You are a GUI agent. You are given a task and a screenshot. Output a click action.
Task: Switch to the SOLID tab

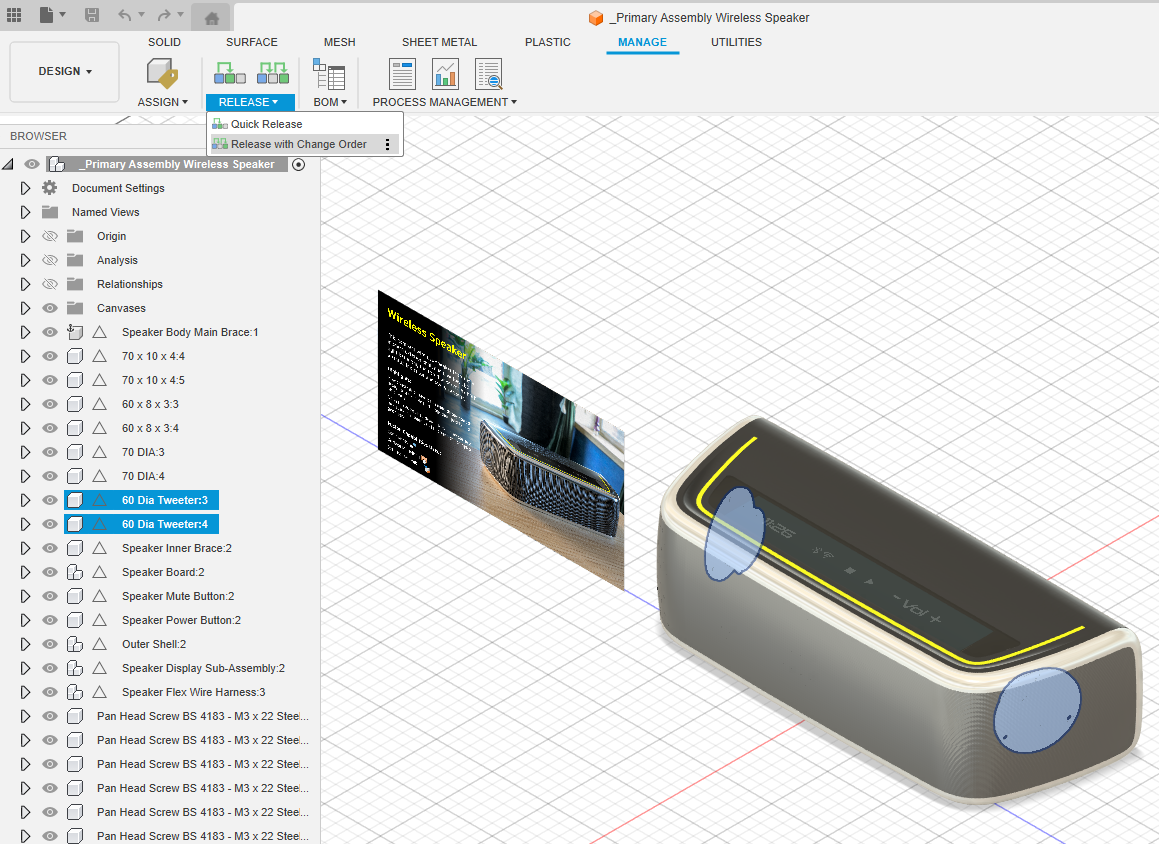(164, 42)
